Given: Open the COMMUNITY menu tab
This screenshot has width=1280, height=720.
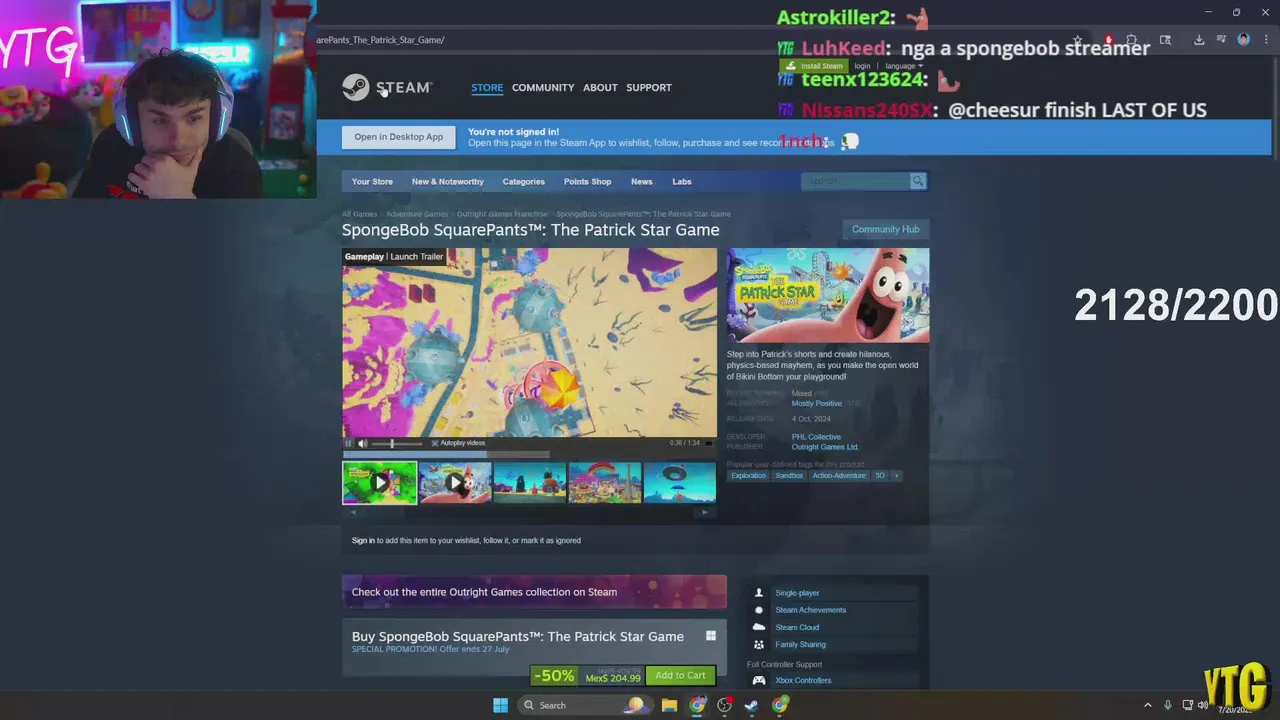Looking at the screenshot, I should [543, 88].
